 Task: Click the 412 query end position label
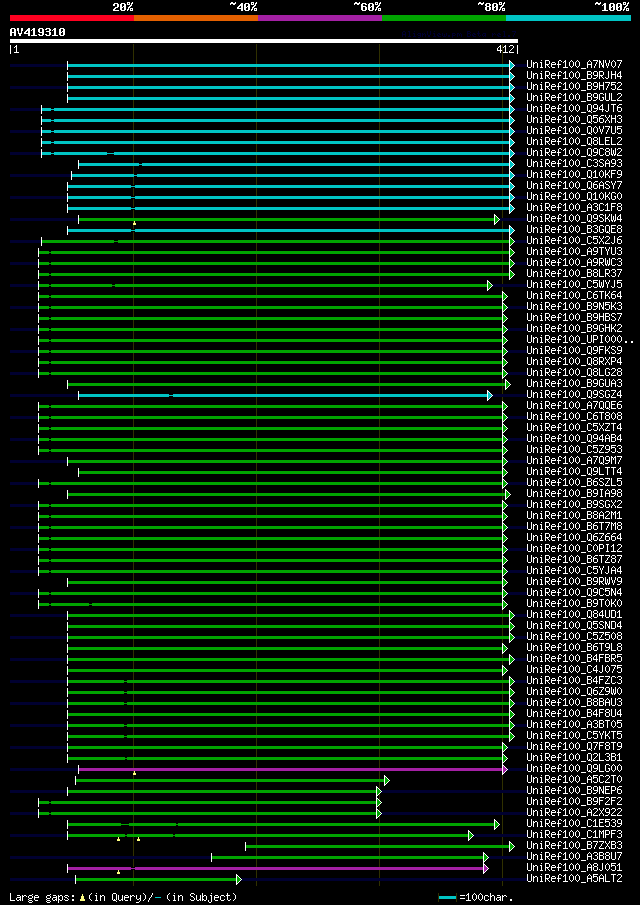tap(506, 50)
